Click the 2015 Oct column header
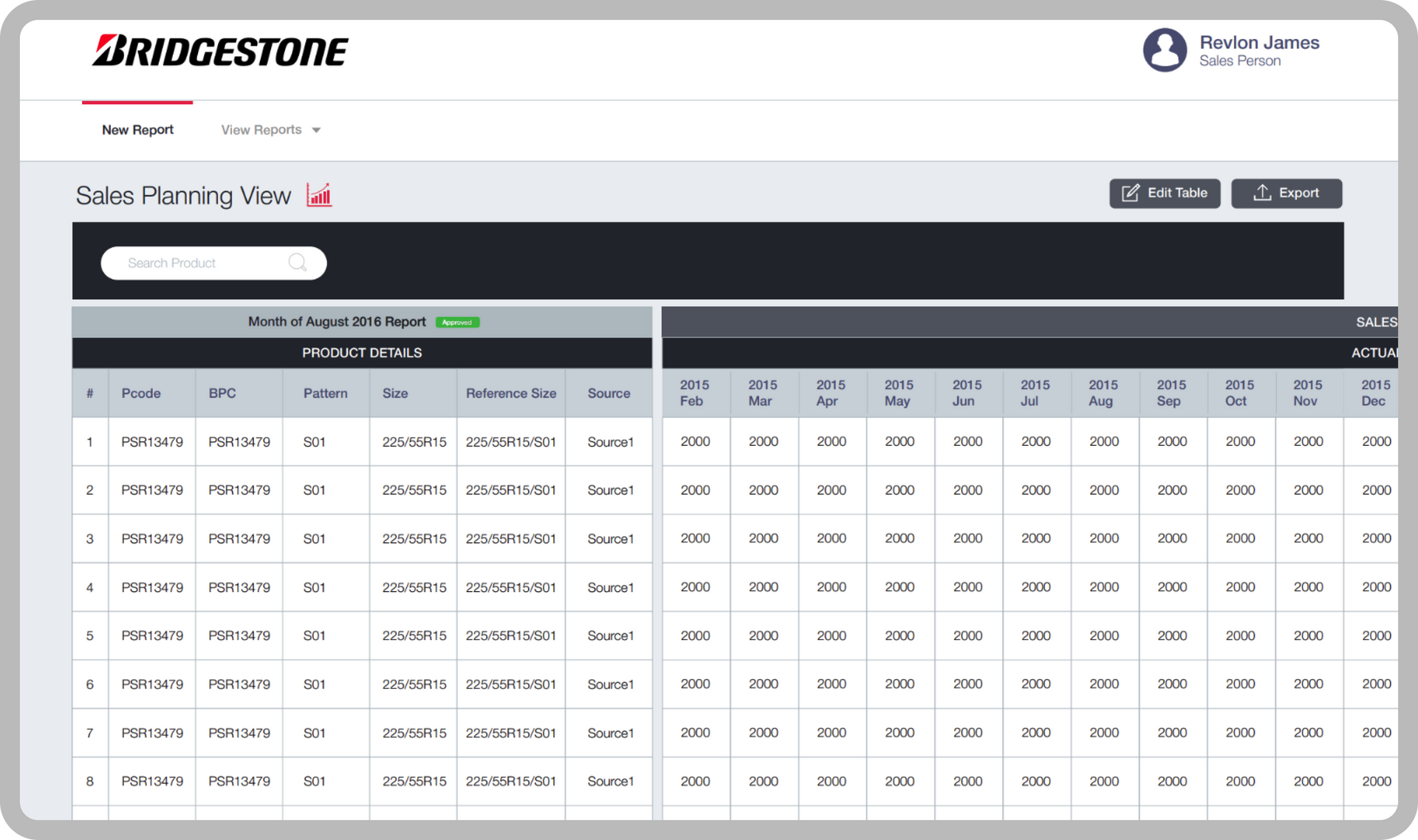1418x840 pixels. [x=1241, y=393]
